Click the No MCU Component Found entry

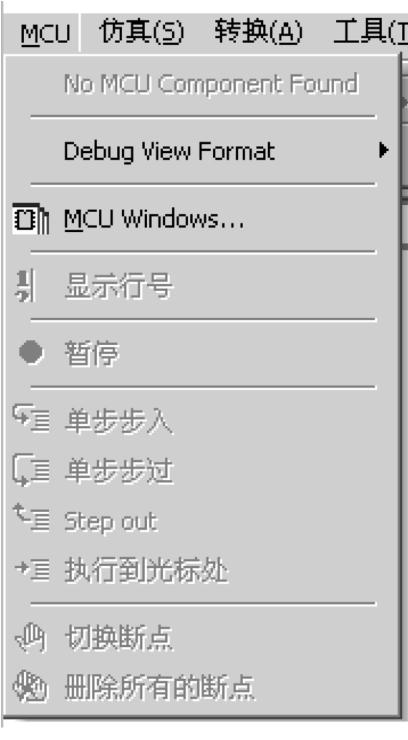click(x=203, y=84)
